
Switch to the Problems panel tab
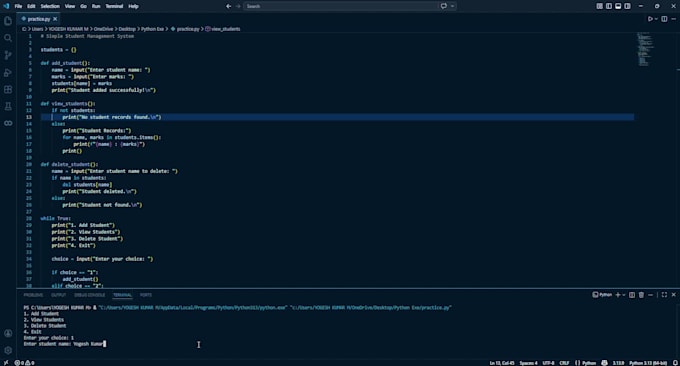33,295
